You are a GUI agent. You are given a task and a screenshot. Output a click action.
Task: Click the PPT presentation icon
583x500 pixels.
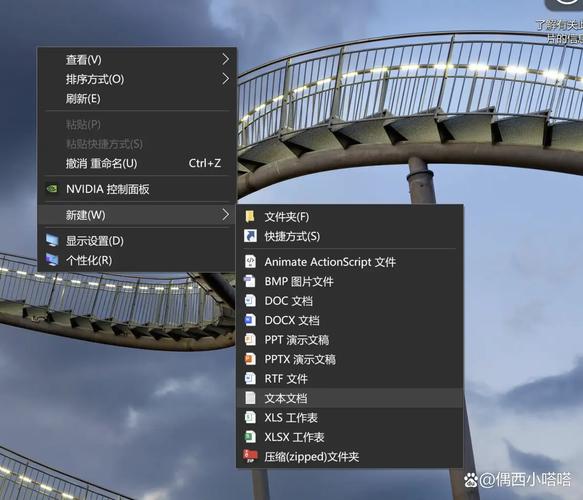250,339
